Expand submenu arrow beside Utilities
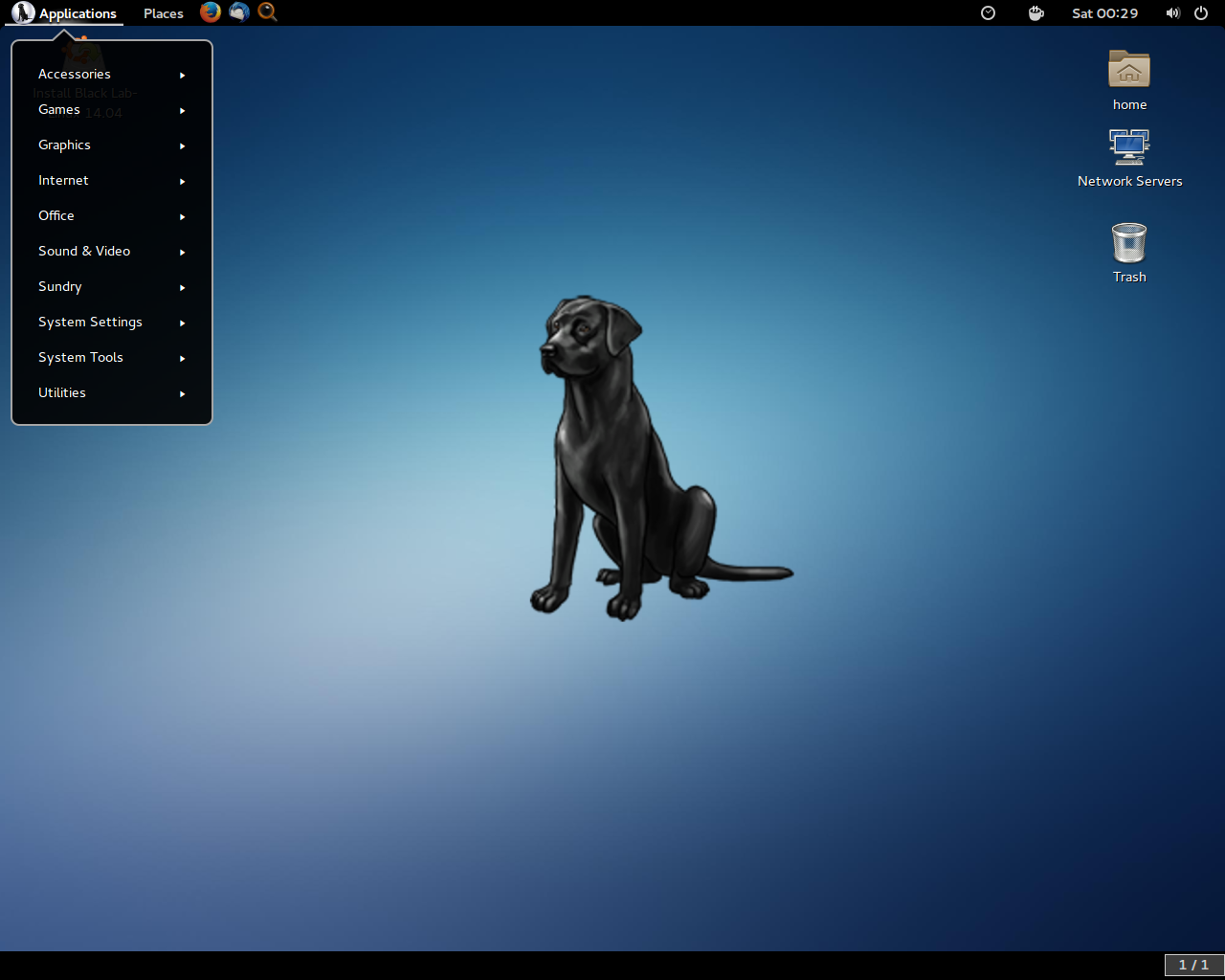 coord(182,393)
